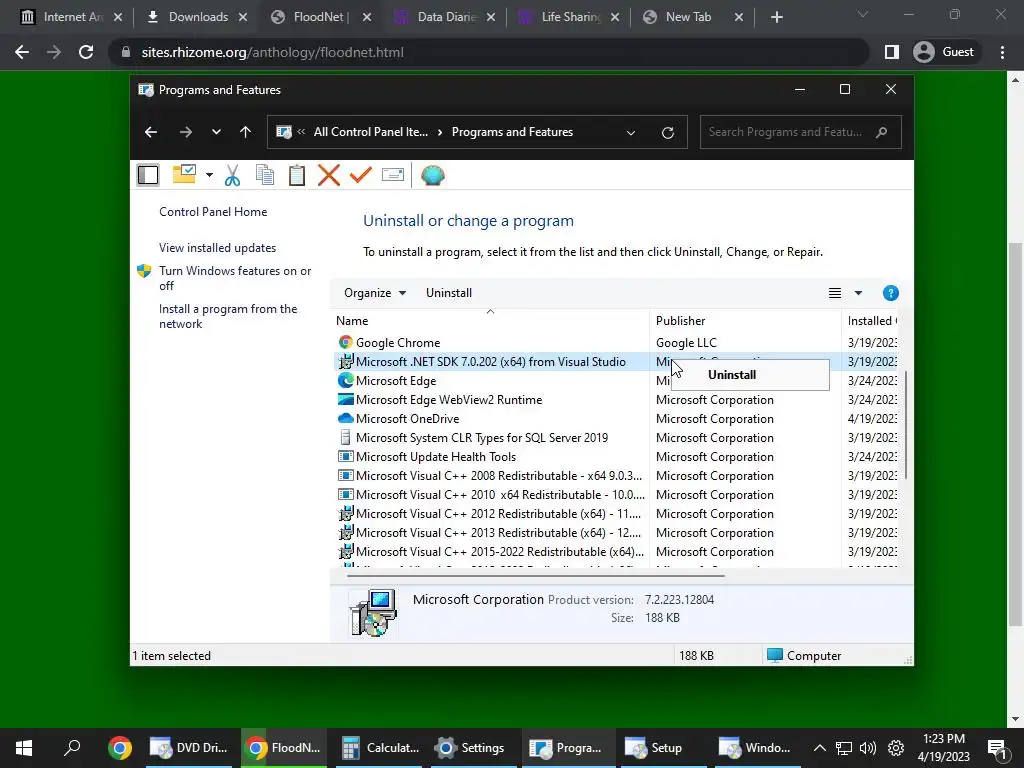Click the vertical scrollbar of program list

(906, 424)
